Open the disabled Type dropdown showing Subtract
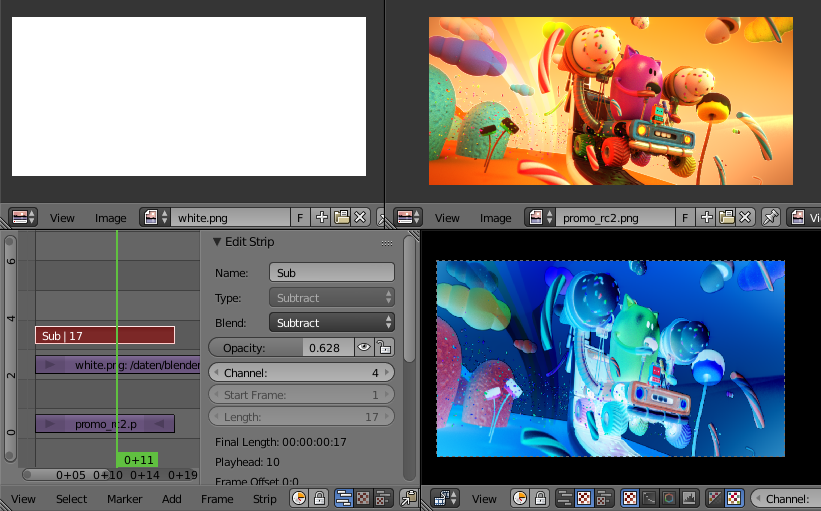This screenshot has width=821, height=511. (331, 297)
